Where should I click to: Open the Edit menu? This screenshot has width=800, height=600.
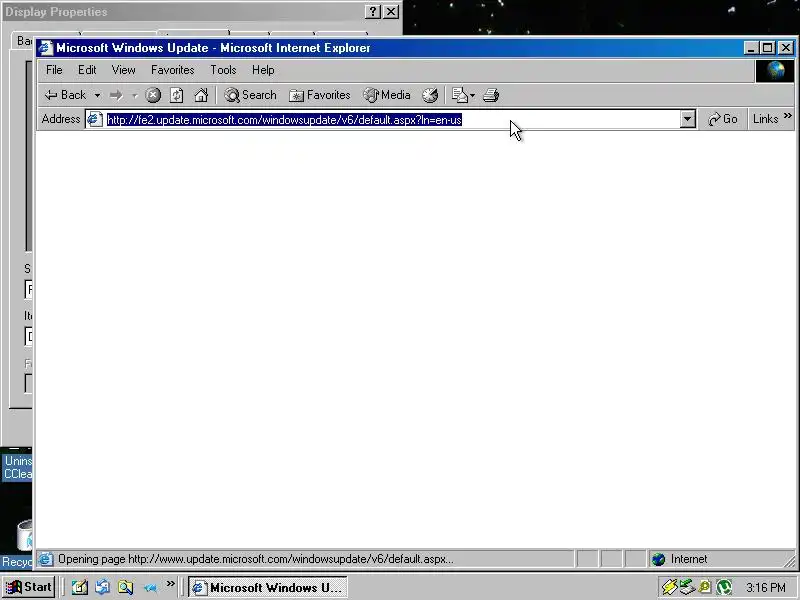(x=87, y=70)
